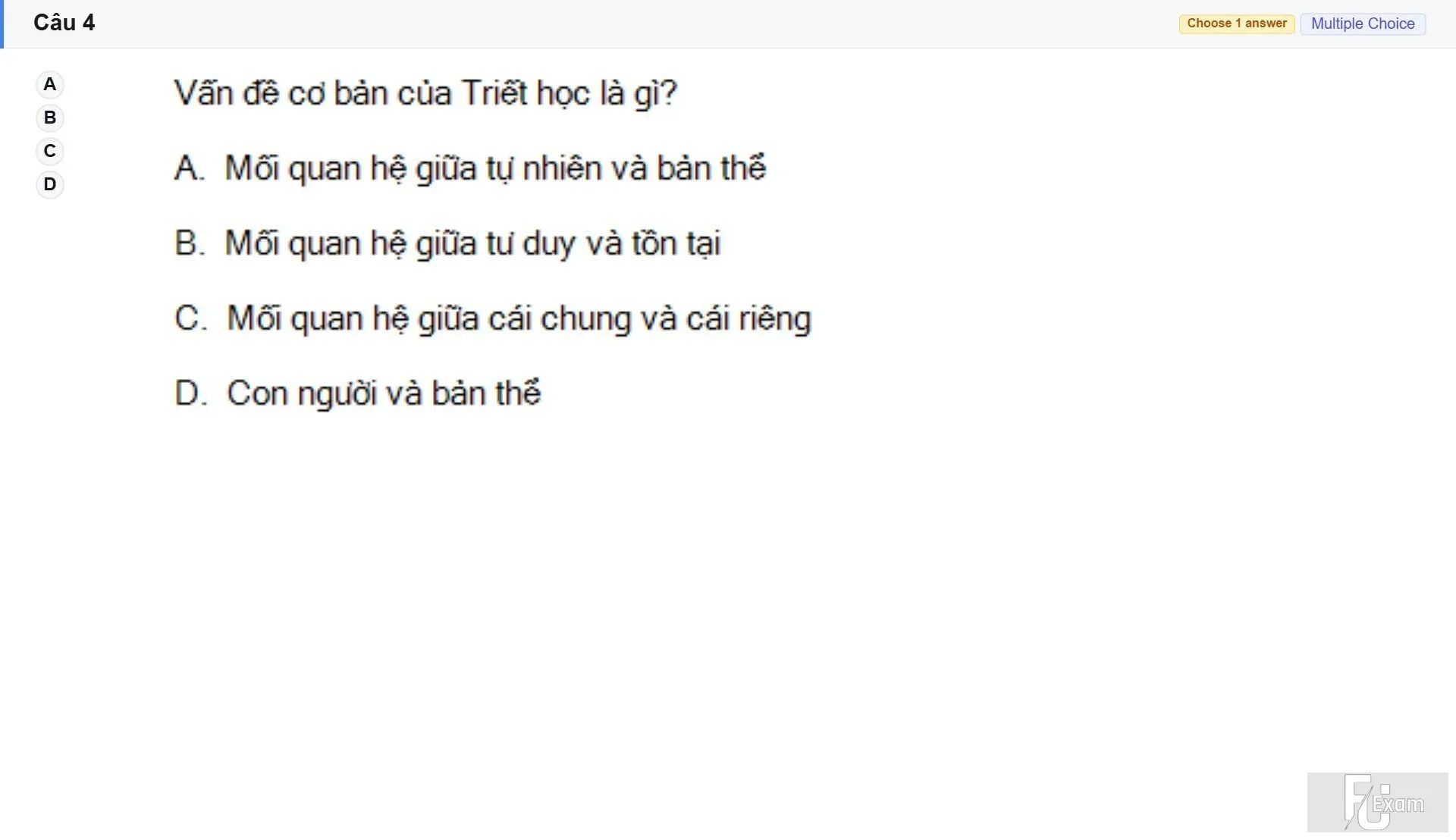Click the word 'Triết' in the question
The image size is (1456, 840).
(x=494, y=92)
